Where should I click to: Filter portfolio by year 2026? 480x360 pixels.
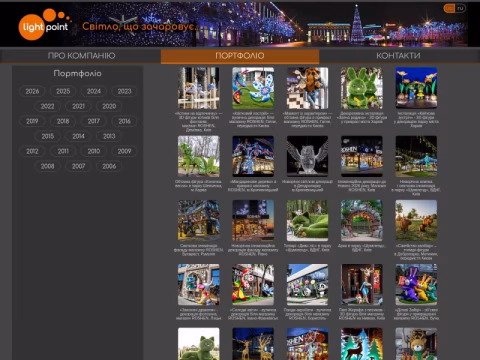(x=32, y=91)
